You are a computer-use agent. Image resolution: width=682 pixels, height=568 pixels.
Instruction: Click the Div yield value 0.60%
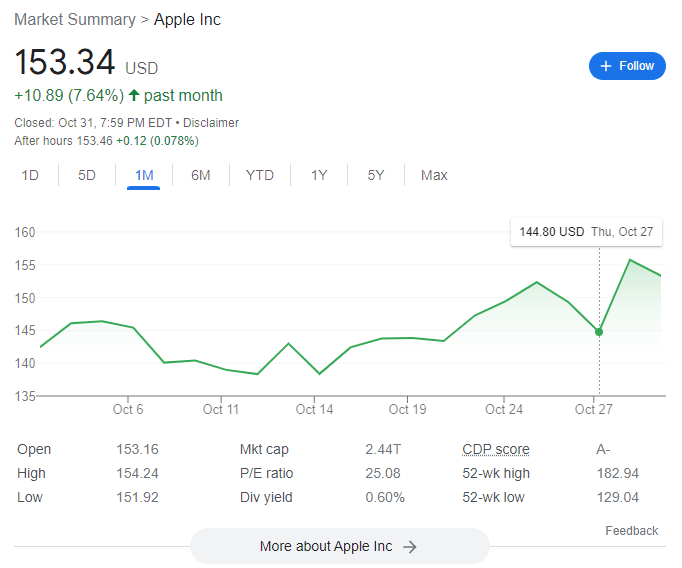pos(385,497)
